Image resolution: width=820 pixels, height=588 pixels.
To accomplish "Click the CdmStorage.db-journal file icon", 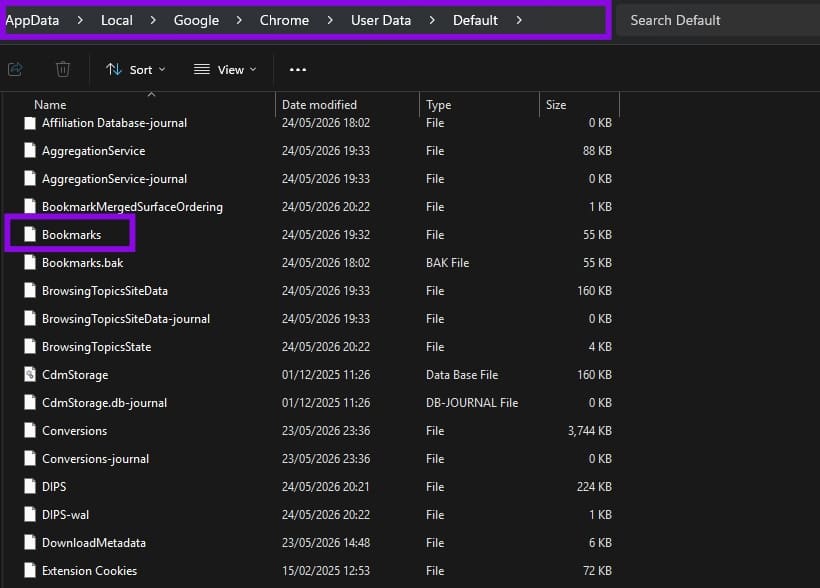I will [x=30, y=402].
